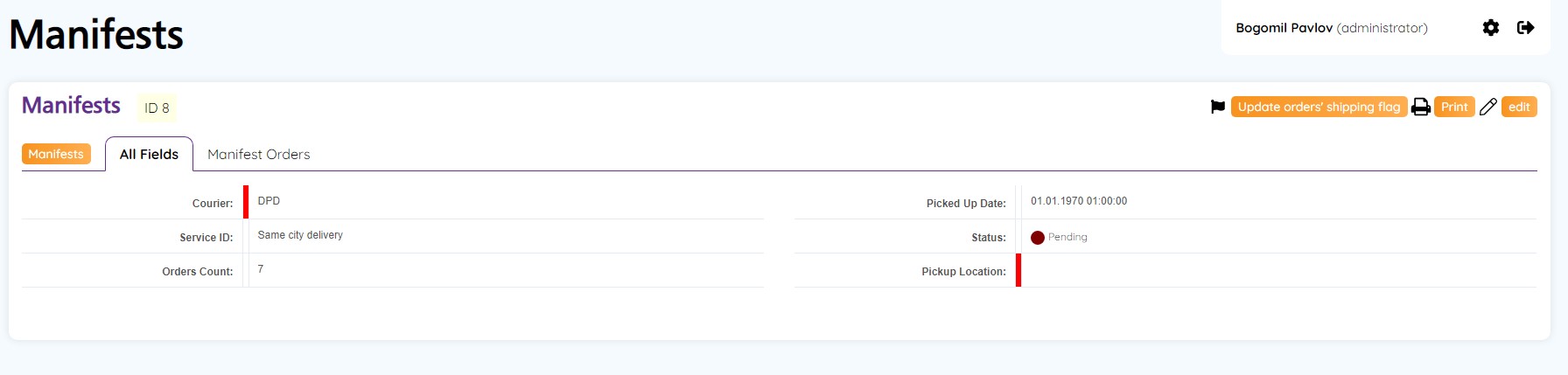Viewport: 1568px width, 375px height.
Task: Click the printer icon
Action: point(1421,107)
